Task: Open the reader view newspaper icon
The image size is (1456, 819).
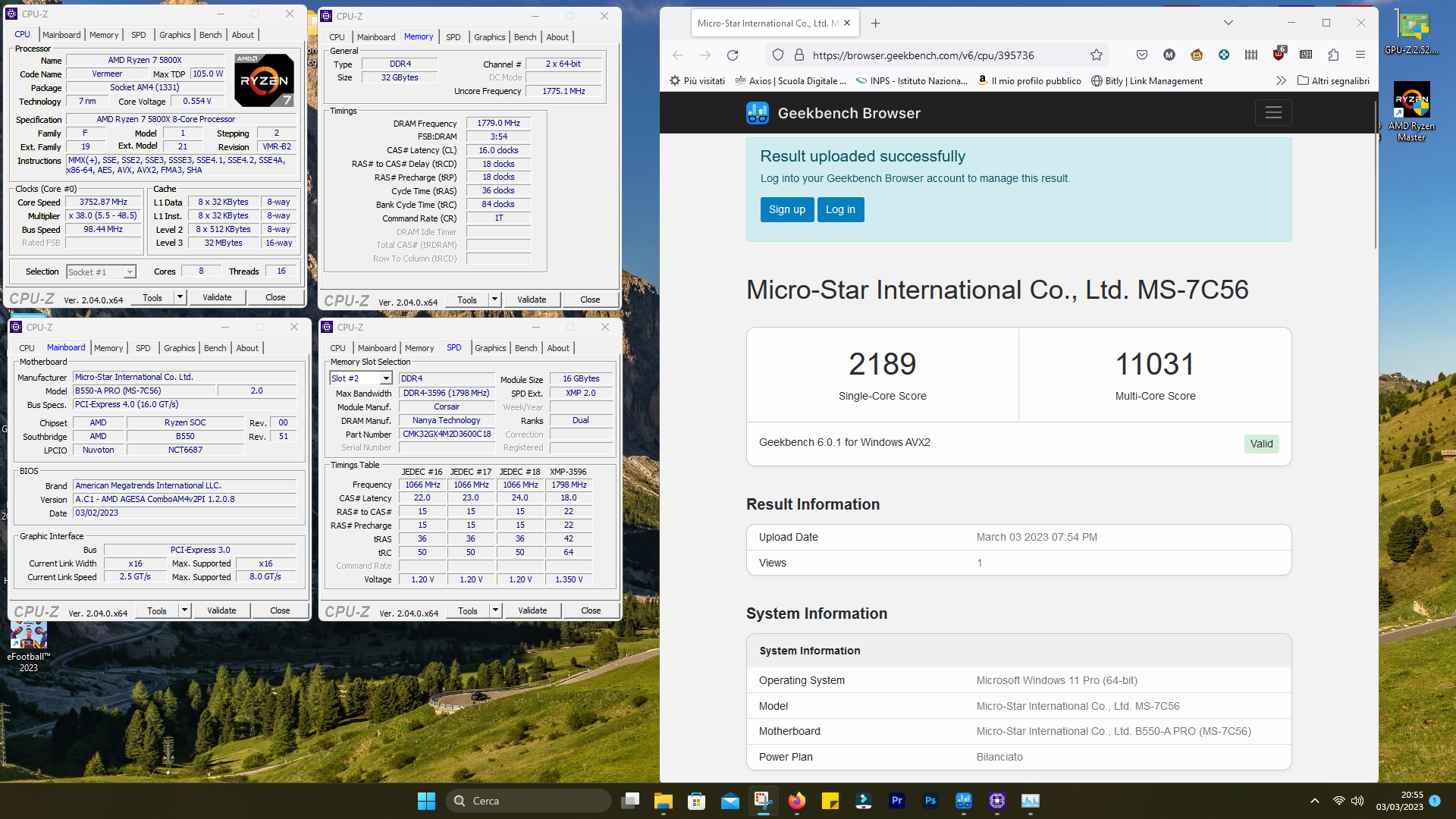Action: click(1306, 55)
